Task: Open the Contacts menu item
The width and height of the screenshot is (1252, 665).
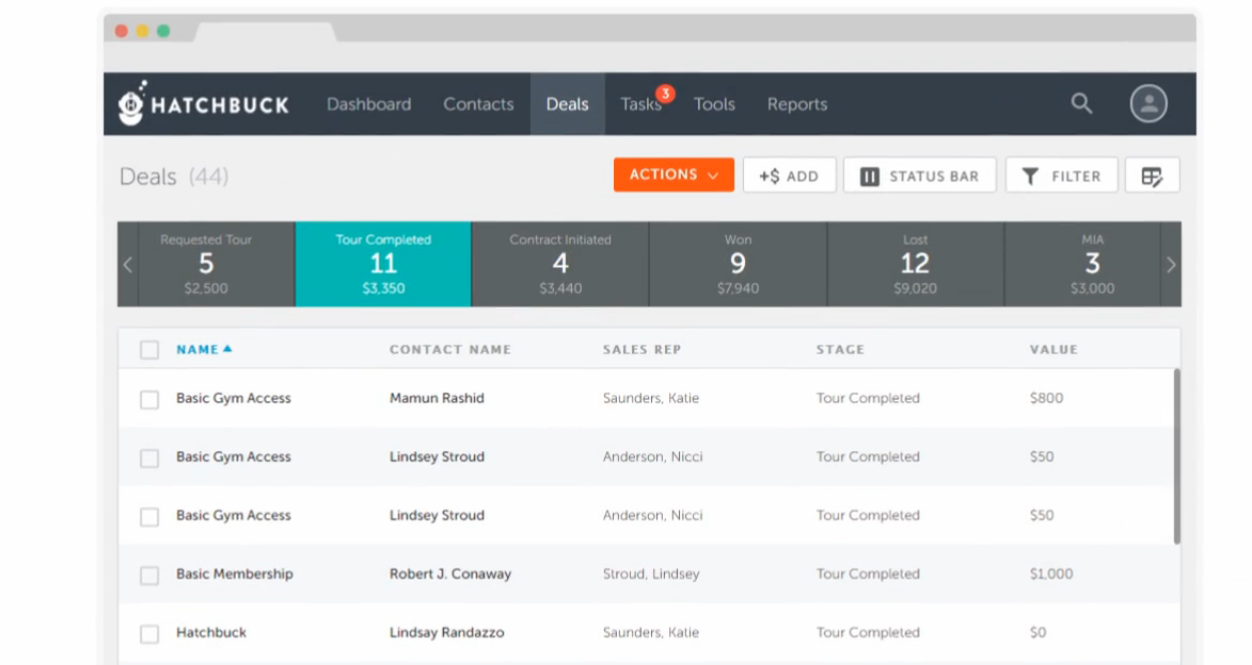Action: 478,104
